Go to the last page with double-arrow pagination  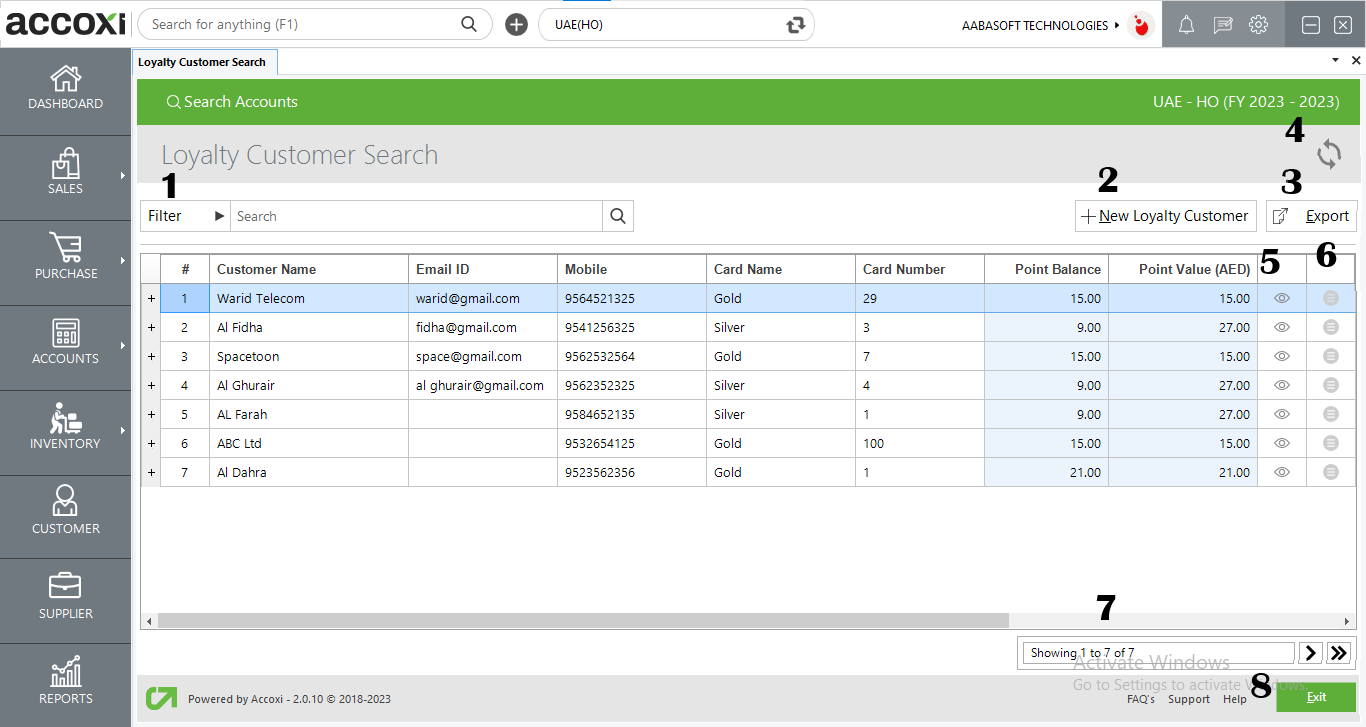1338,652
